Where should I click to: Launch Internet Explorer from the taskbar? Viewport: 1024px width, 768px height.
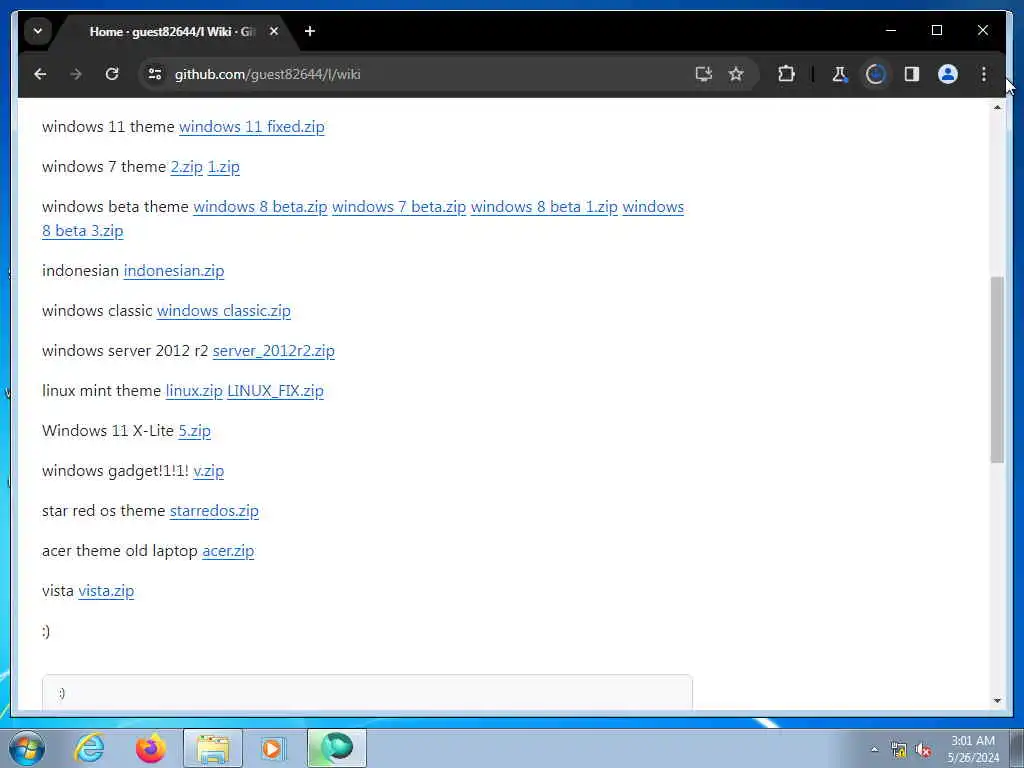point(89,748)
